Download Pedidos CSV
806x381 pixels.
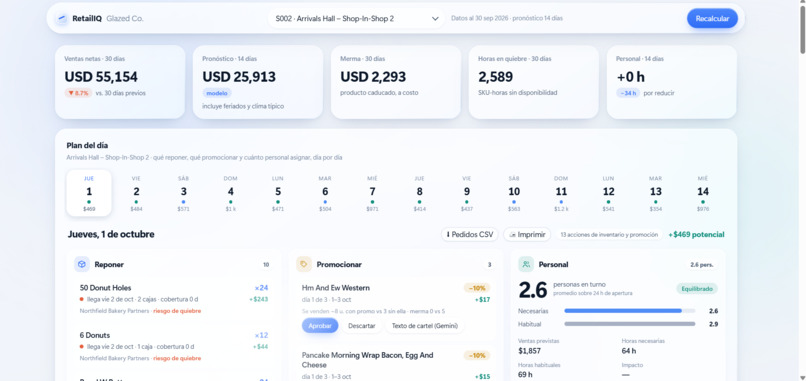(x=470, y=234)
